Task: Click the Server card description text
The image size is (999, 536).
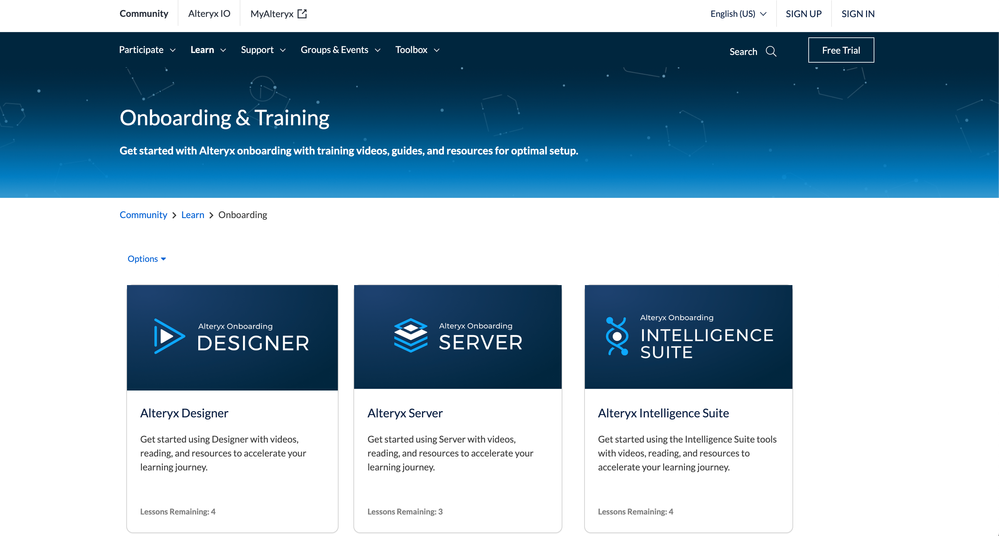Action: (450, 453)
